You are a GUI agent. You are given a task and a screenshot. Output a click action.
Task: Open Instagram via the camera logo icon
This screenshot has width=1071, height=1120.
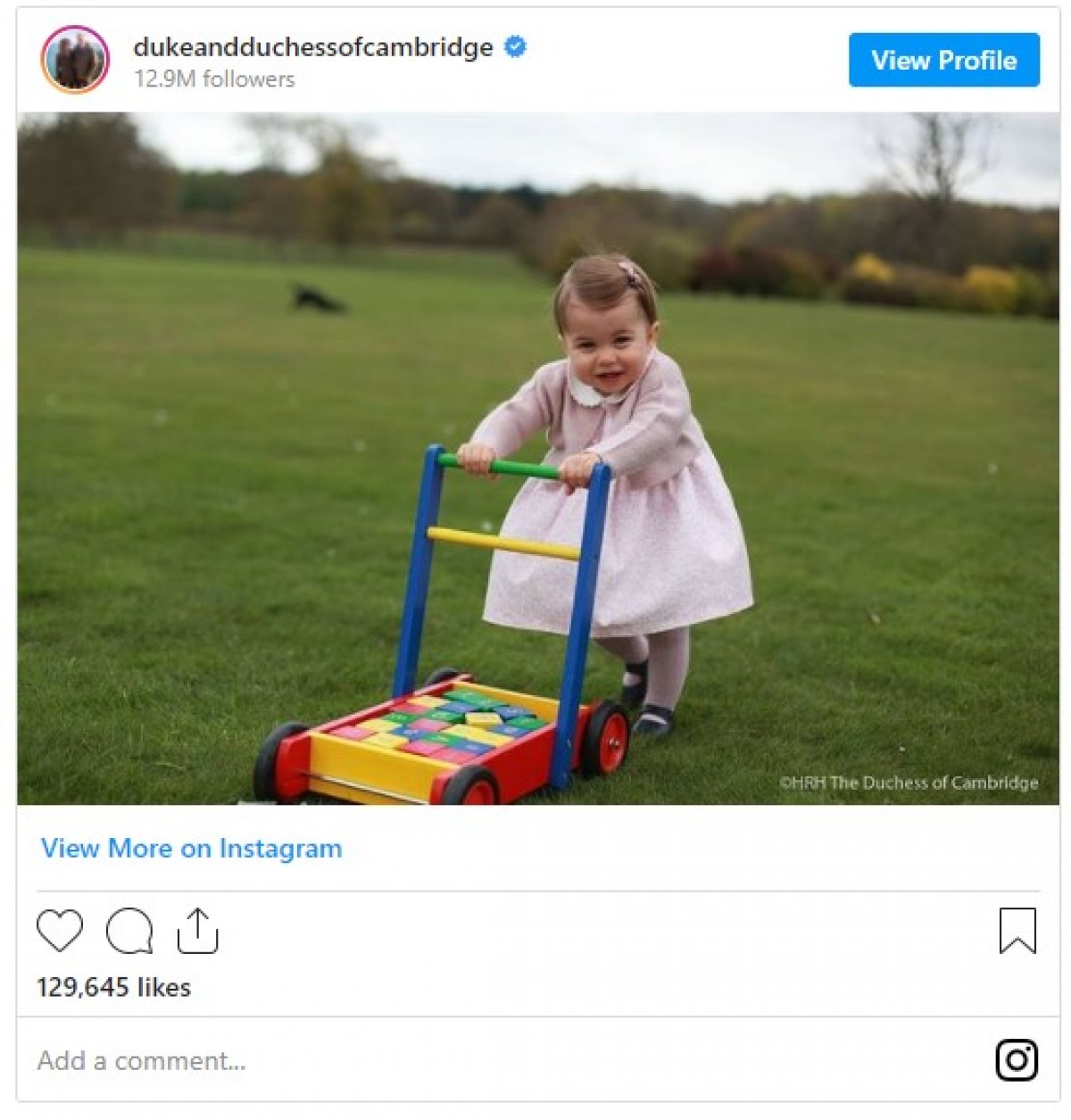point(1017,1060)
